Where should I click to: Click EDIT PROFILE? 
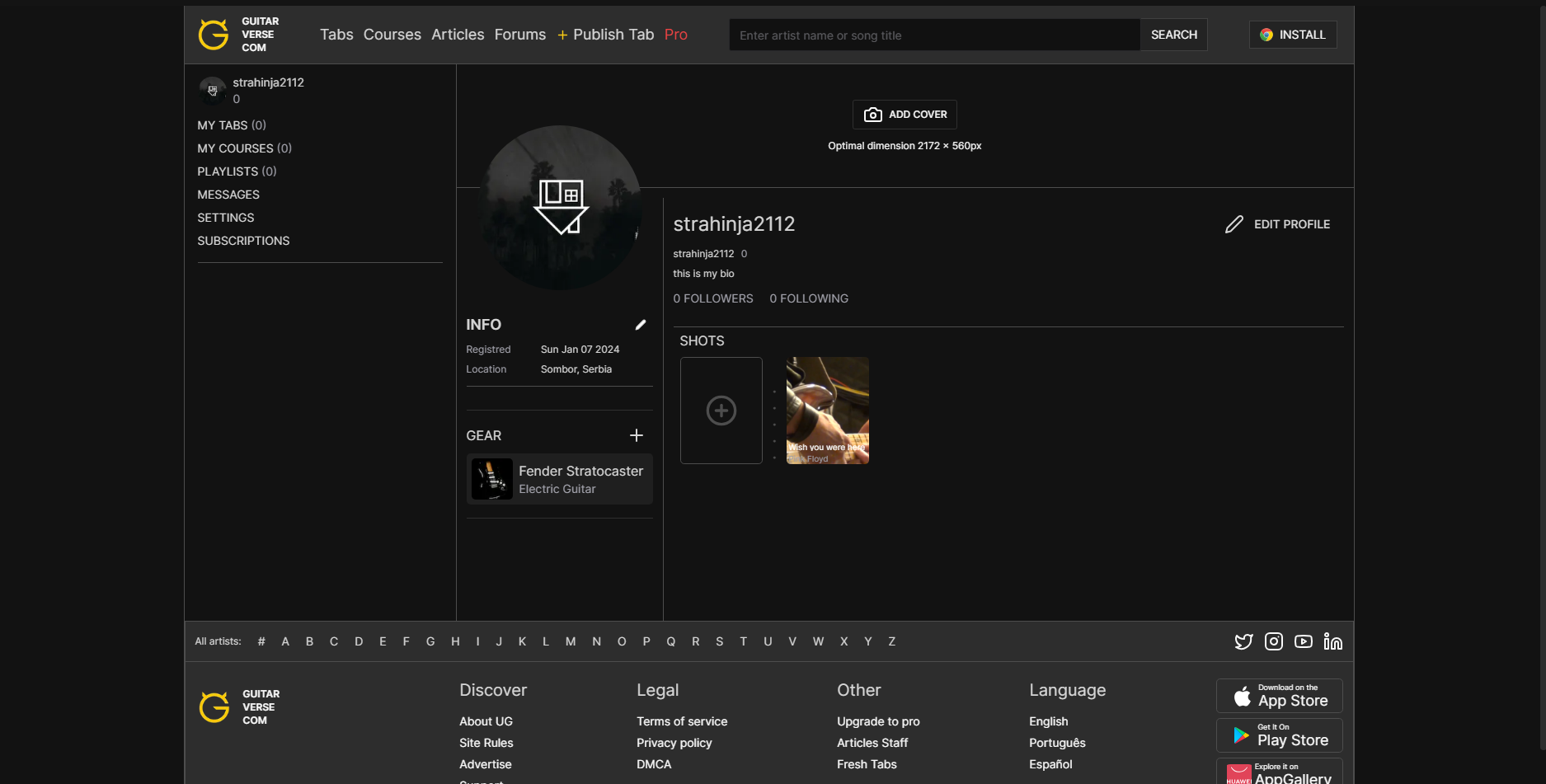tap(1278, 224)
